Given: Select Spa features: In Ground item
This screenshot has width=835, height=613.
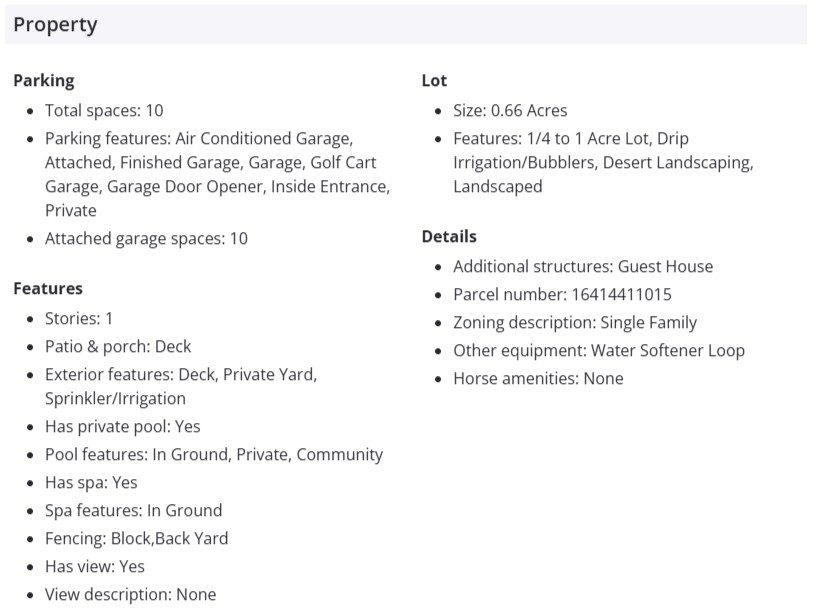Looking at the screenshot, I should (133, 510).
